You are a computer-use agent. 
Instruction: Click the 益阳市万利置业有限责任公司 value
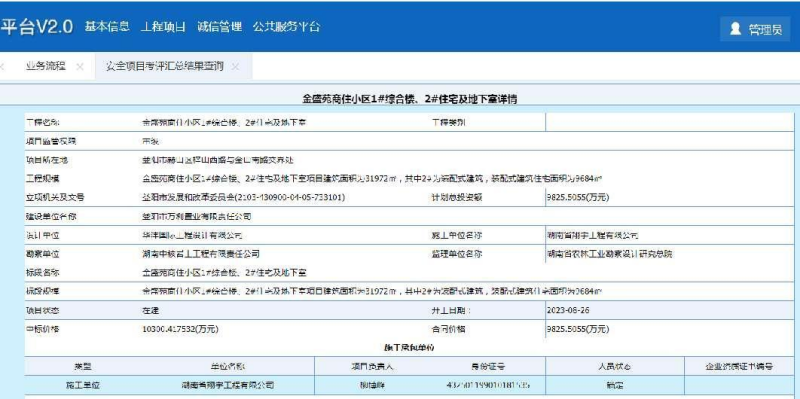[197, 216]
